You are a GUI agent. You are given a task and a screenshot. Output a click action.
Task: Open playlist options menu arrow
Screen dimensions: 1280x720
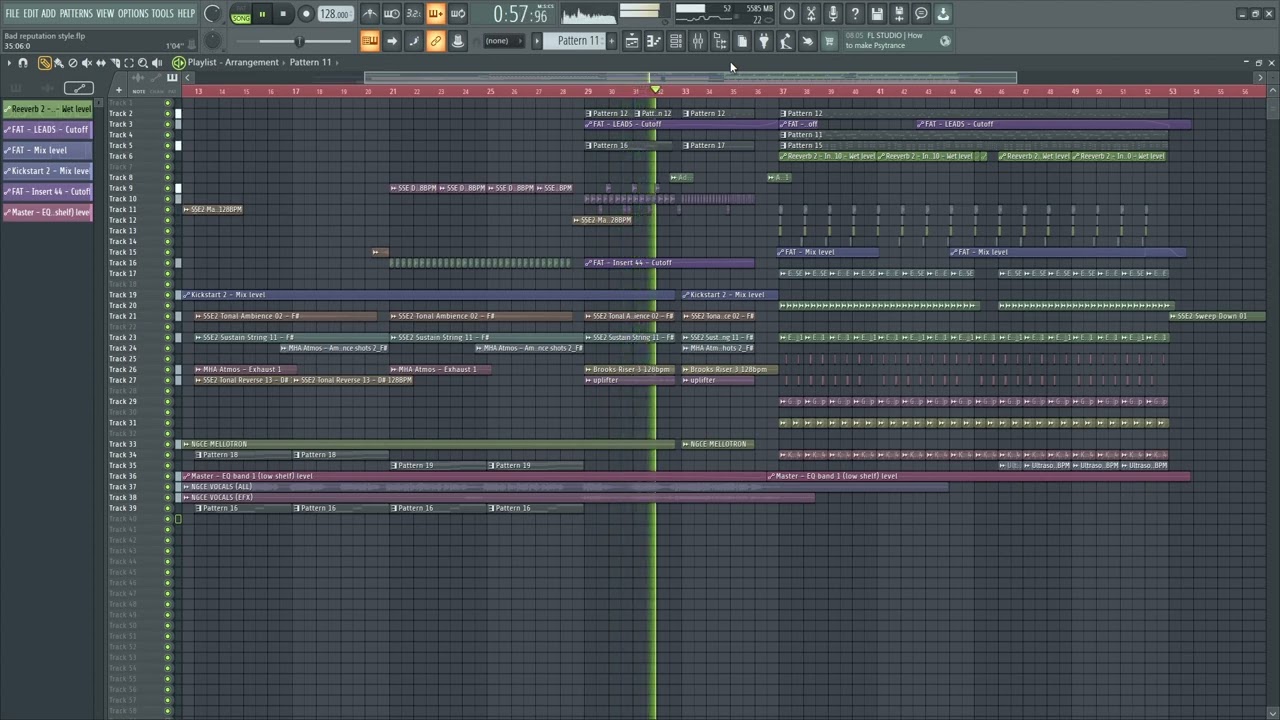pyautogui.click(x=8, y=63)
